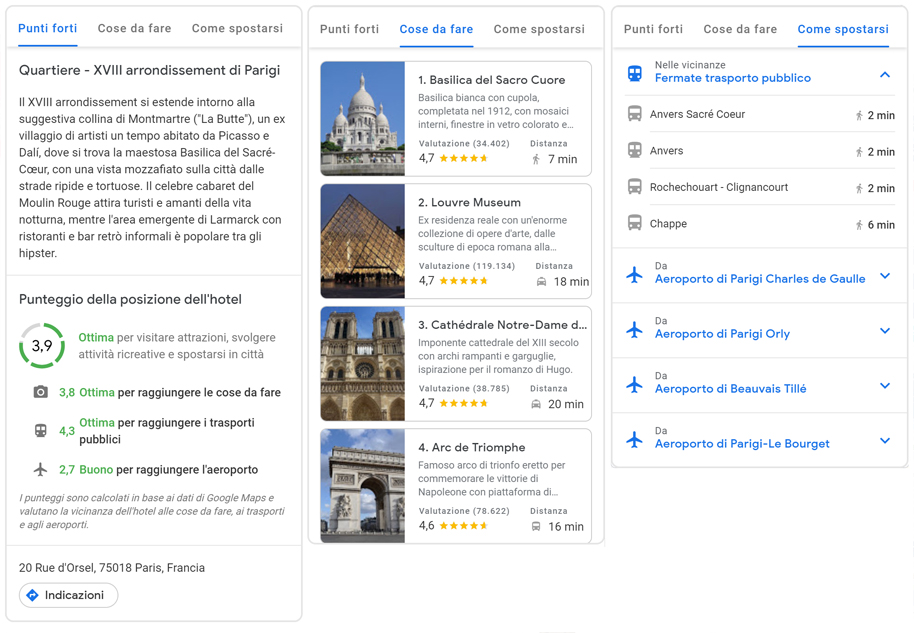Screen dimensions: 914x633
Task: Click the blue transit icon beside Fermate trasporto pubblico
Action: [635, 73]
